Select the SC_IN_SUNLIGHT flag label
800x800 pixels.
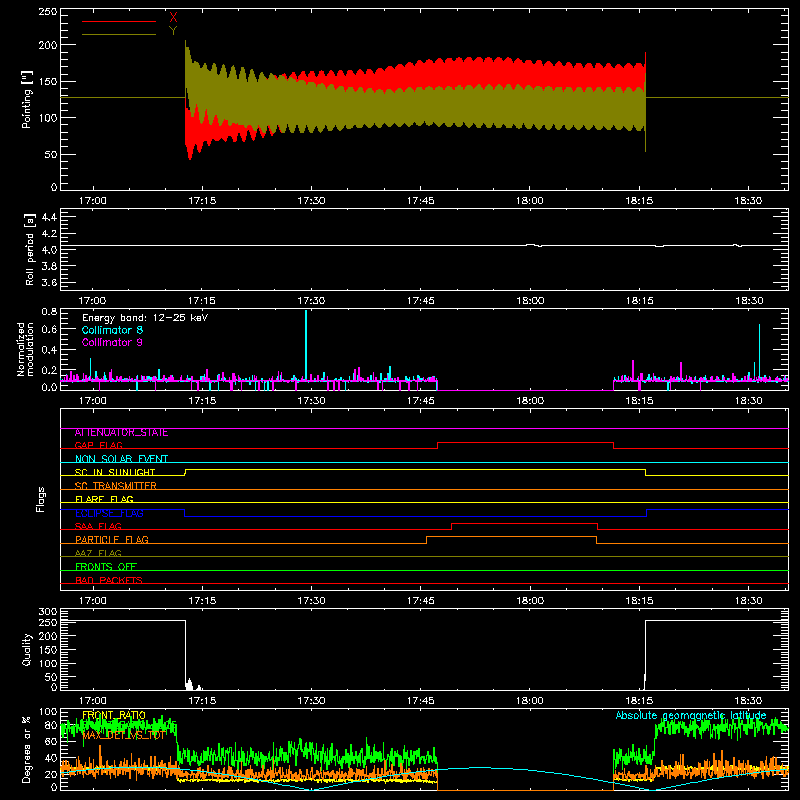click(115, 472)
